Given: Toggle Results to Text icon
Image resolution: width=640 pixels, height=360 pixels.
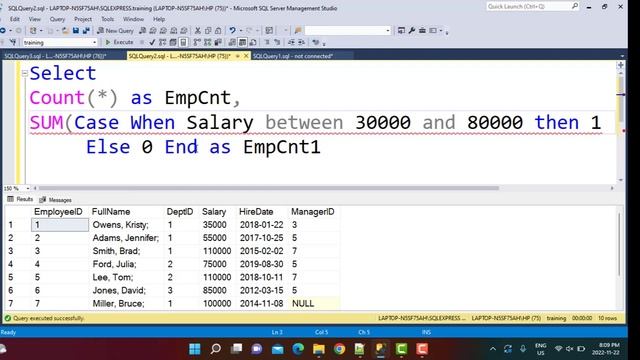Looking at the screenshot, I should click(x=232, y=42).
